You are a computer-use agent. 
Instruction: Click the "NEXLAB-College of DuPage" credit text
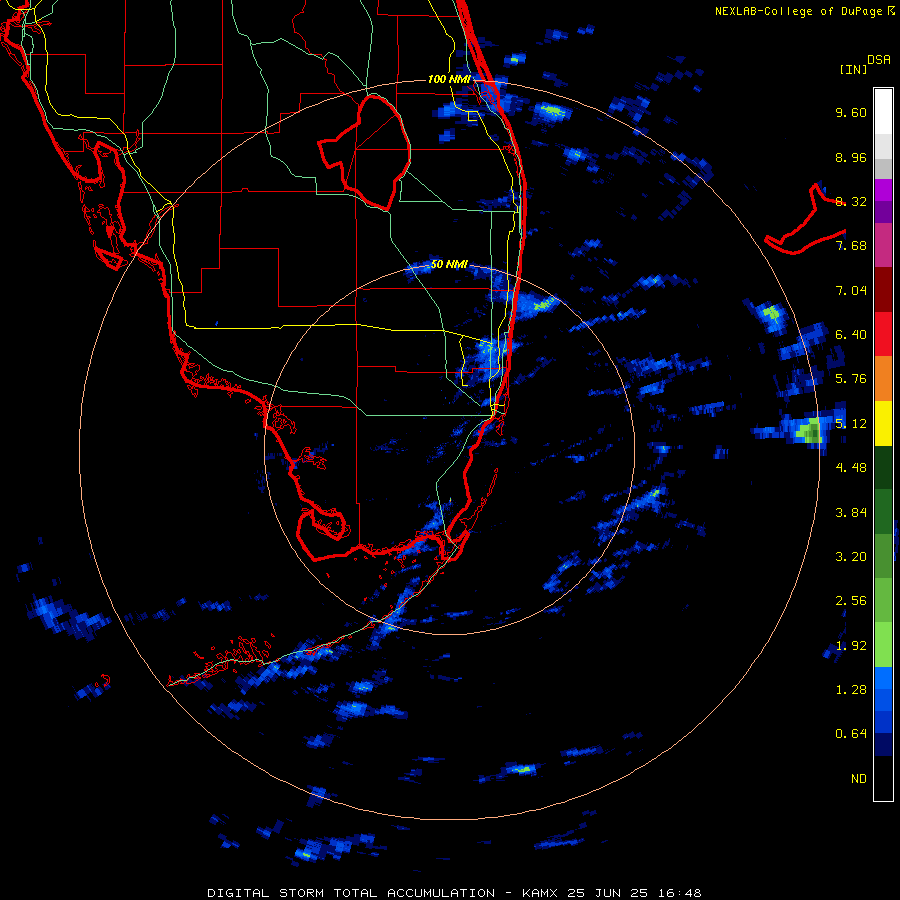coord(798,11)
